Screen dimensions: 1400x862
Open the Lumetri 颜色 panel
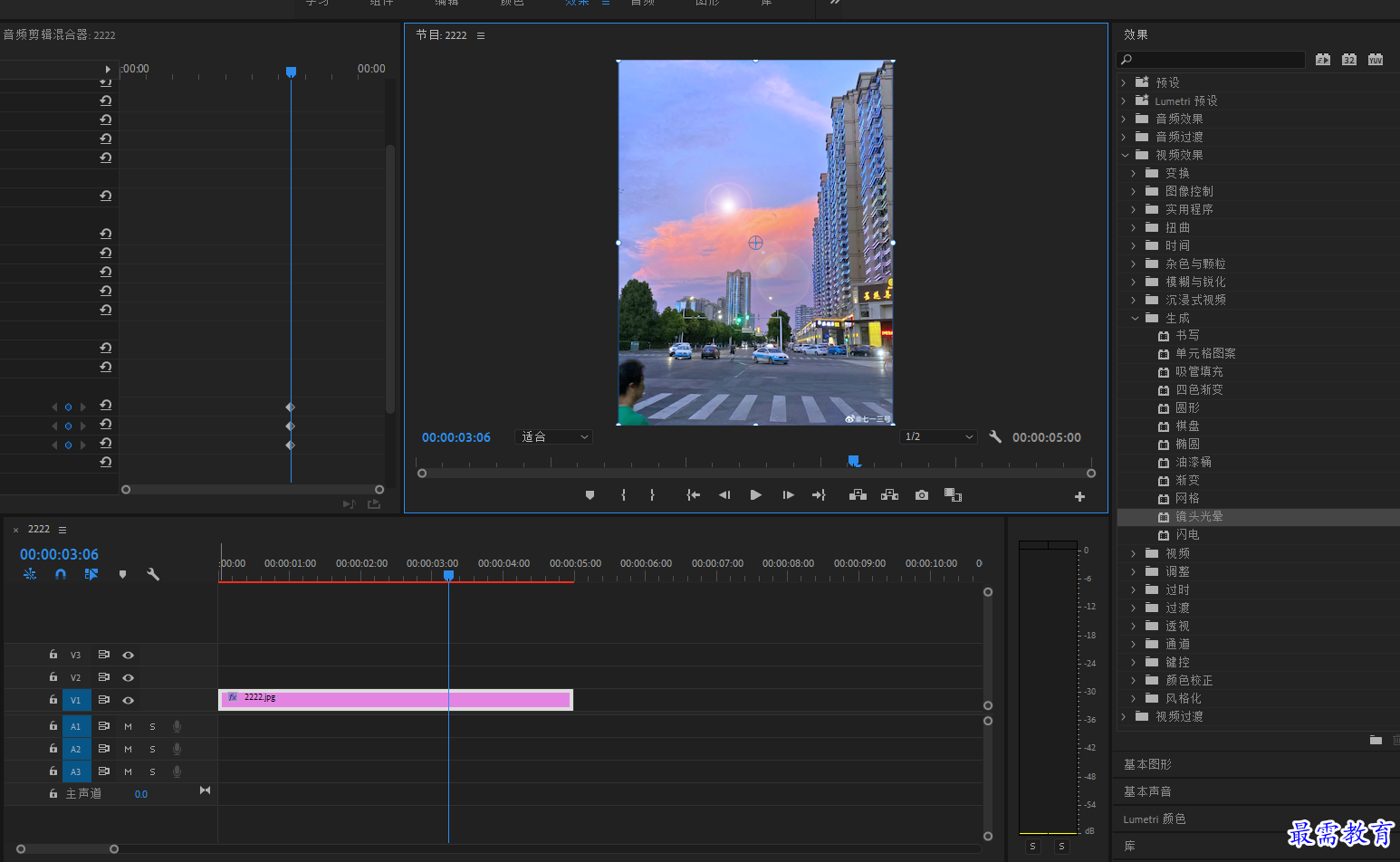tap(1155, 819)
